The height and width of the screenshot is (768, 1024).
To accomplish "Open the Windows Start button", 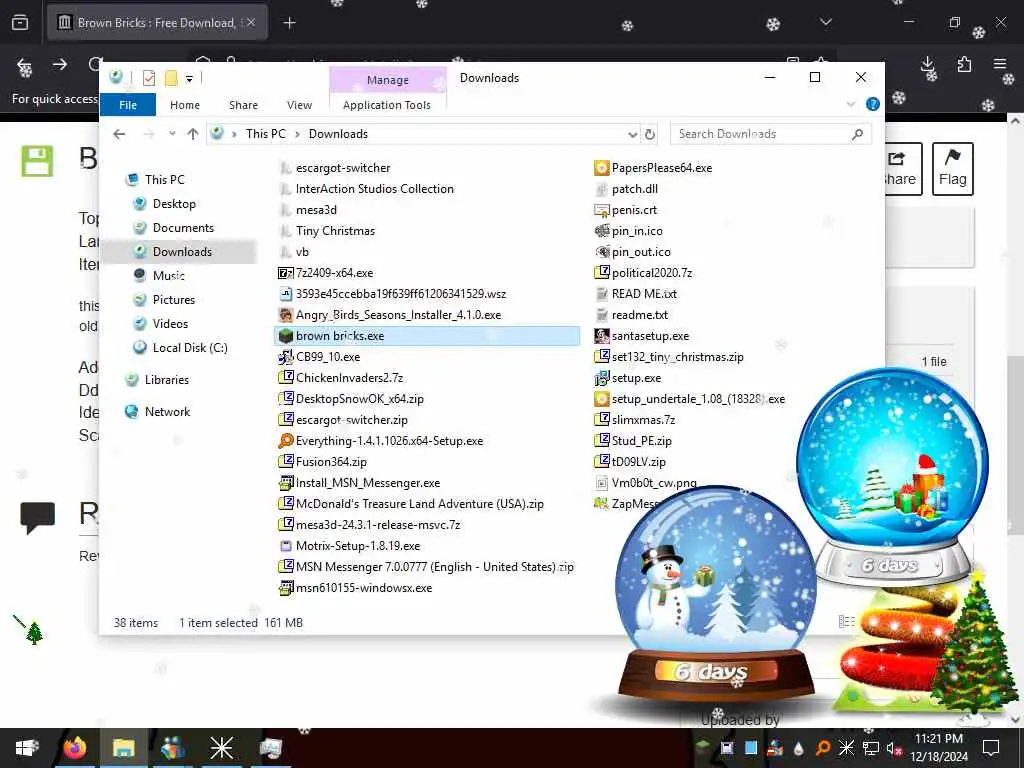I will point(27,747).
